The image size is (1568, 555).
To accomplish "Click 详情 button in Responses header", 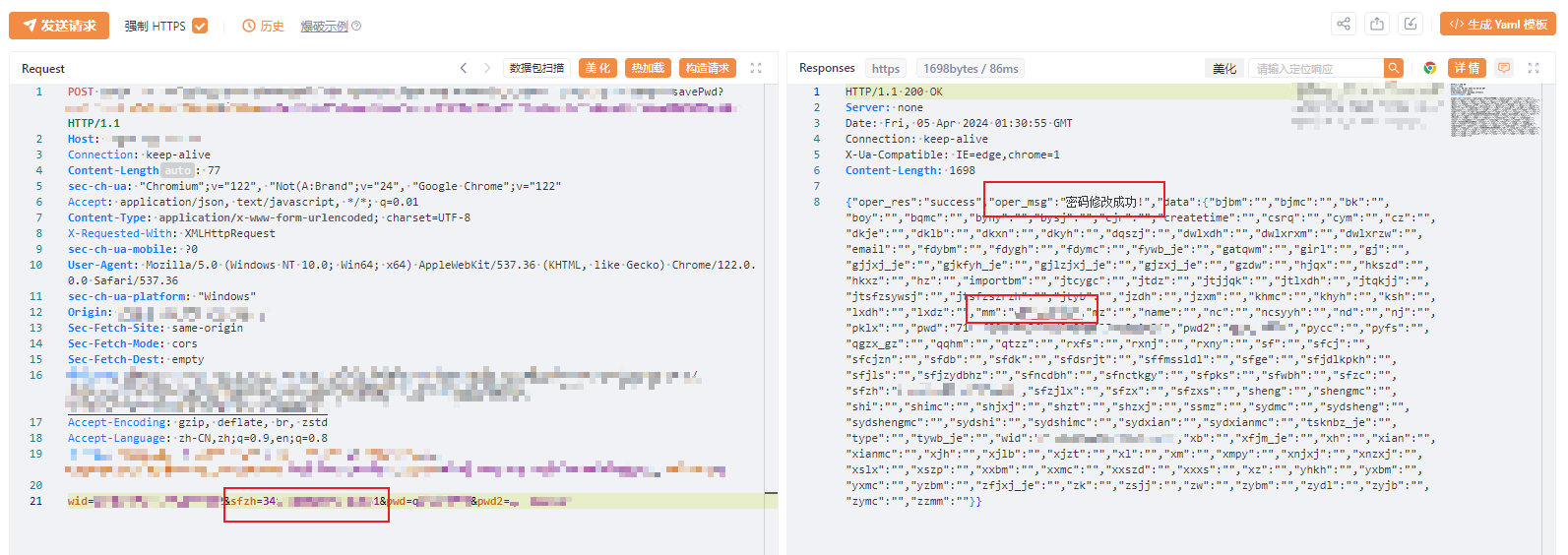I will coord(1467,68).
